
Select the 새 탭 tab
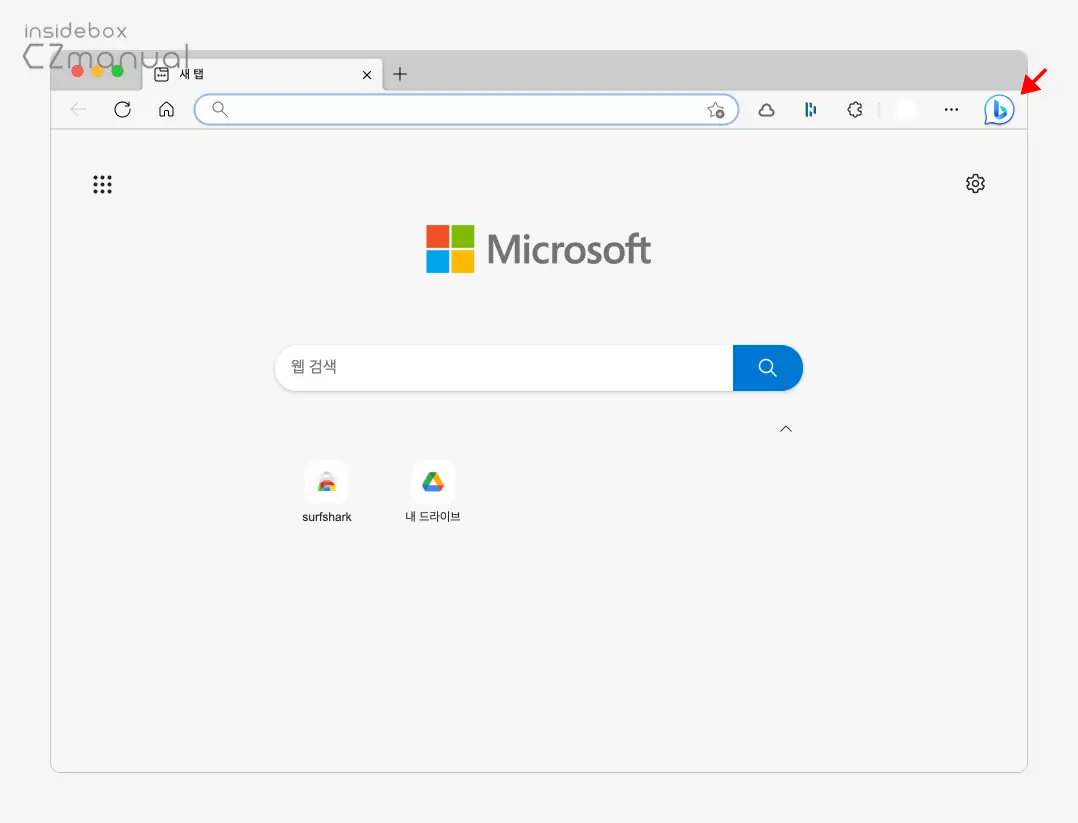pos(261,74)
